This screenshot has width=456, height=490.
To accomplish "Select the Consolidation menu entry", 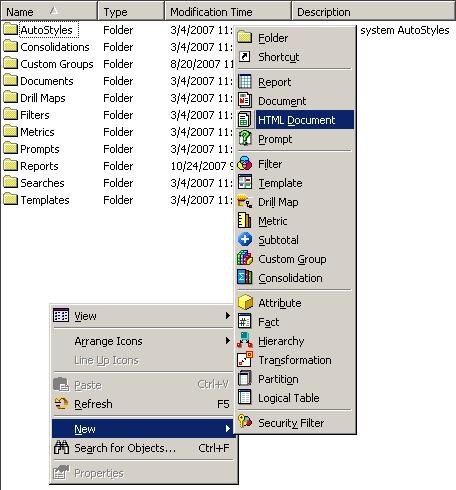I will [296, 278].
